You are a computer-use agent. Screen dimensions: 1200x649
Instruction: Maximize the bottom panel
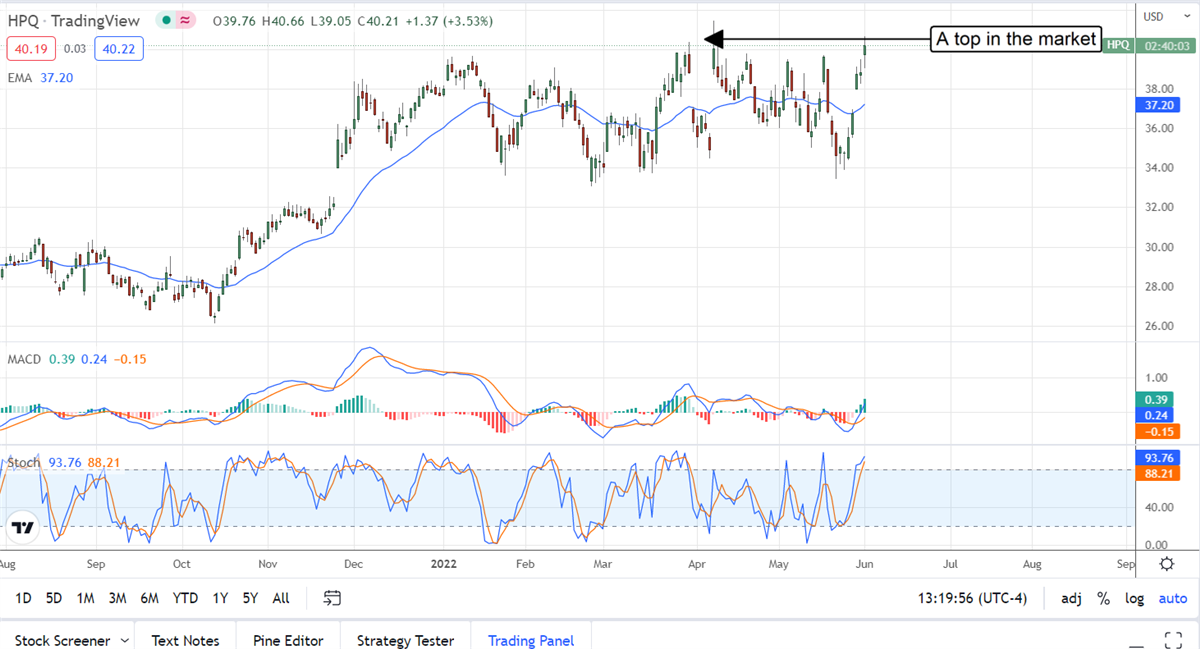1174,640
